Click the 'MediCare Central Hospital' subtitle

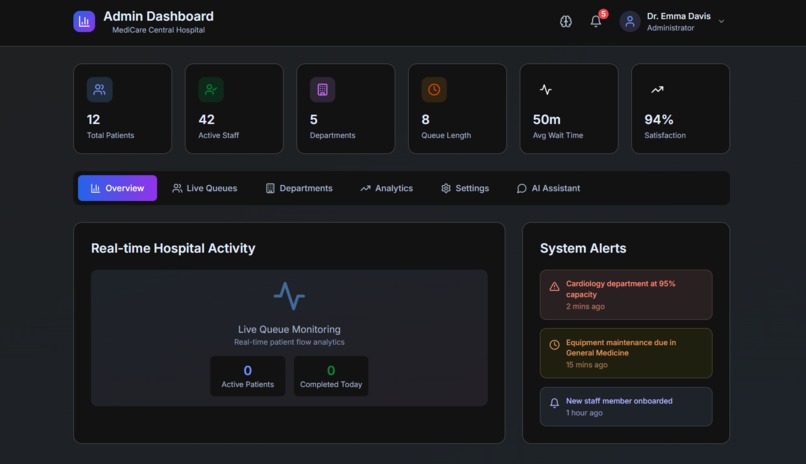[158, 30]
